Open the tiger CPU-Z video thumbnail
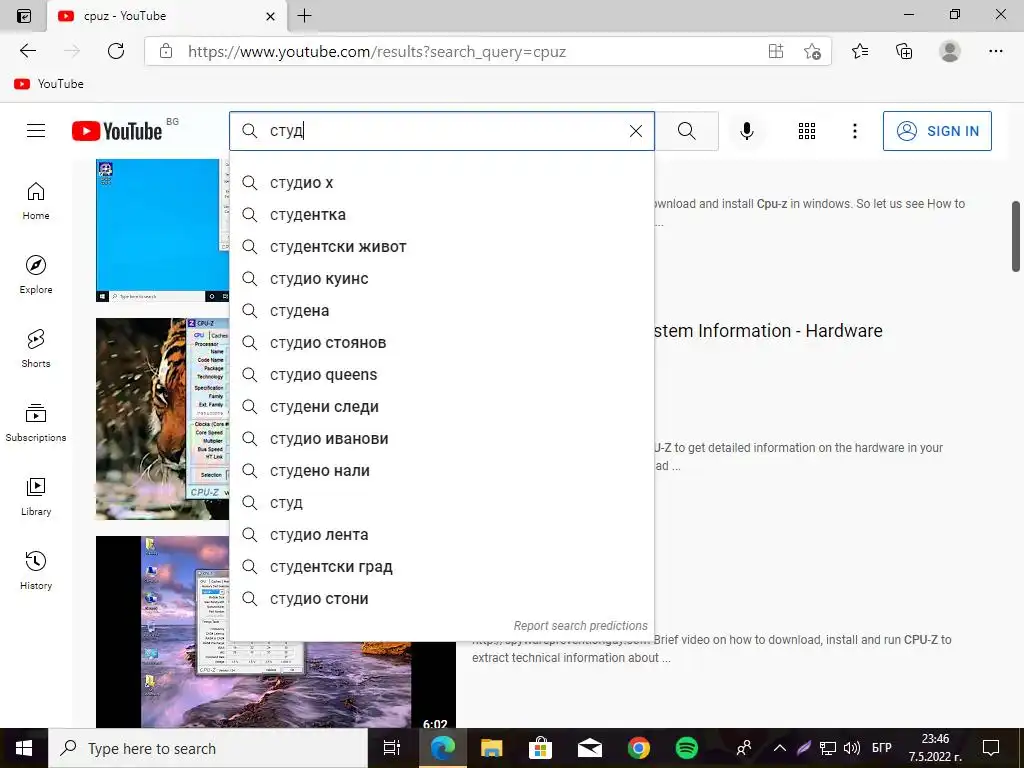The image size is (1024, 768). [x=163, y=419]
